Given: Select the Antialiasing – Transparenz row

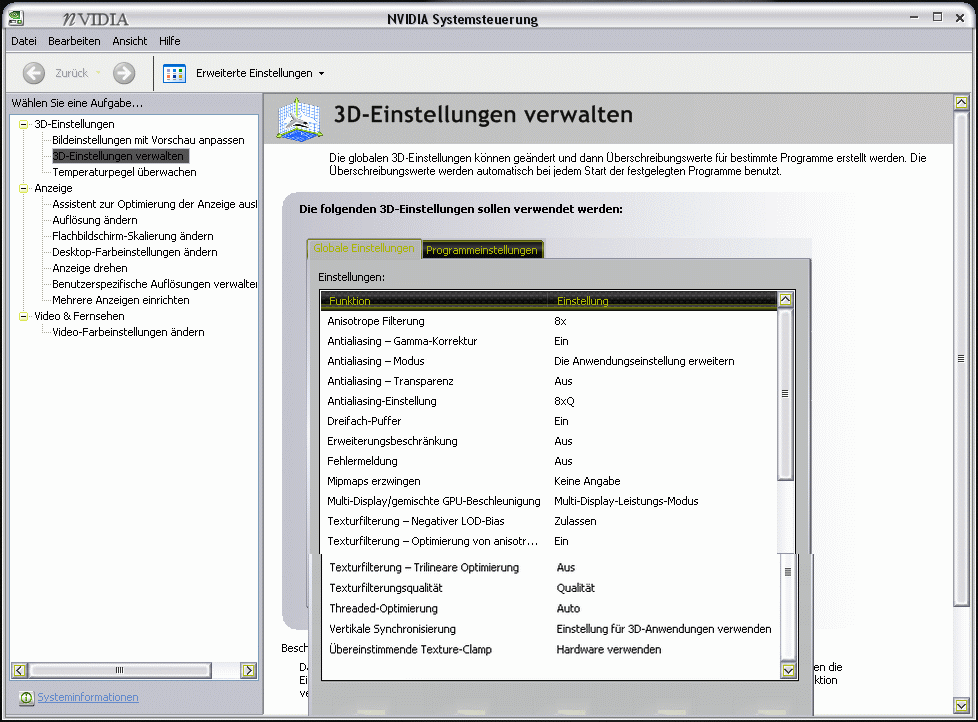Looking at the screenshot, I should point(549,381).
